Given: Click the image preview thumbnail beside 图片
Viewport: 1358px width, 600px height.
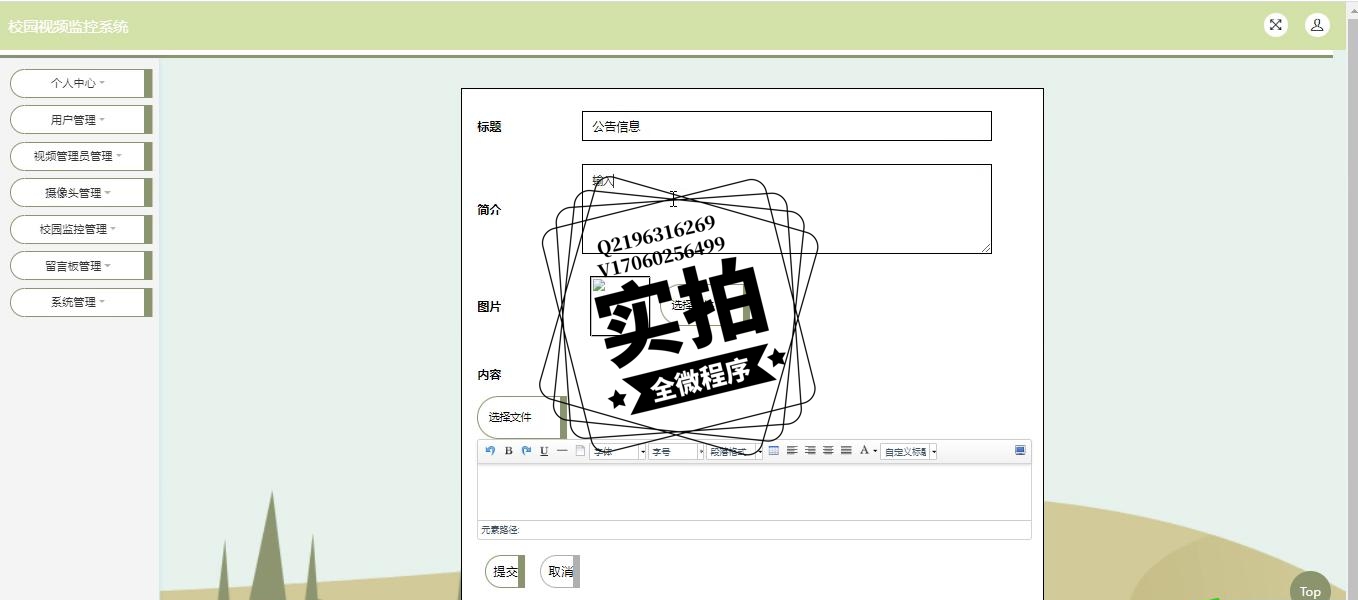Looking at the screenshot, I should pos(620,306).
